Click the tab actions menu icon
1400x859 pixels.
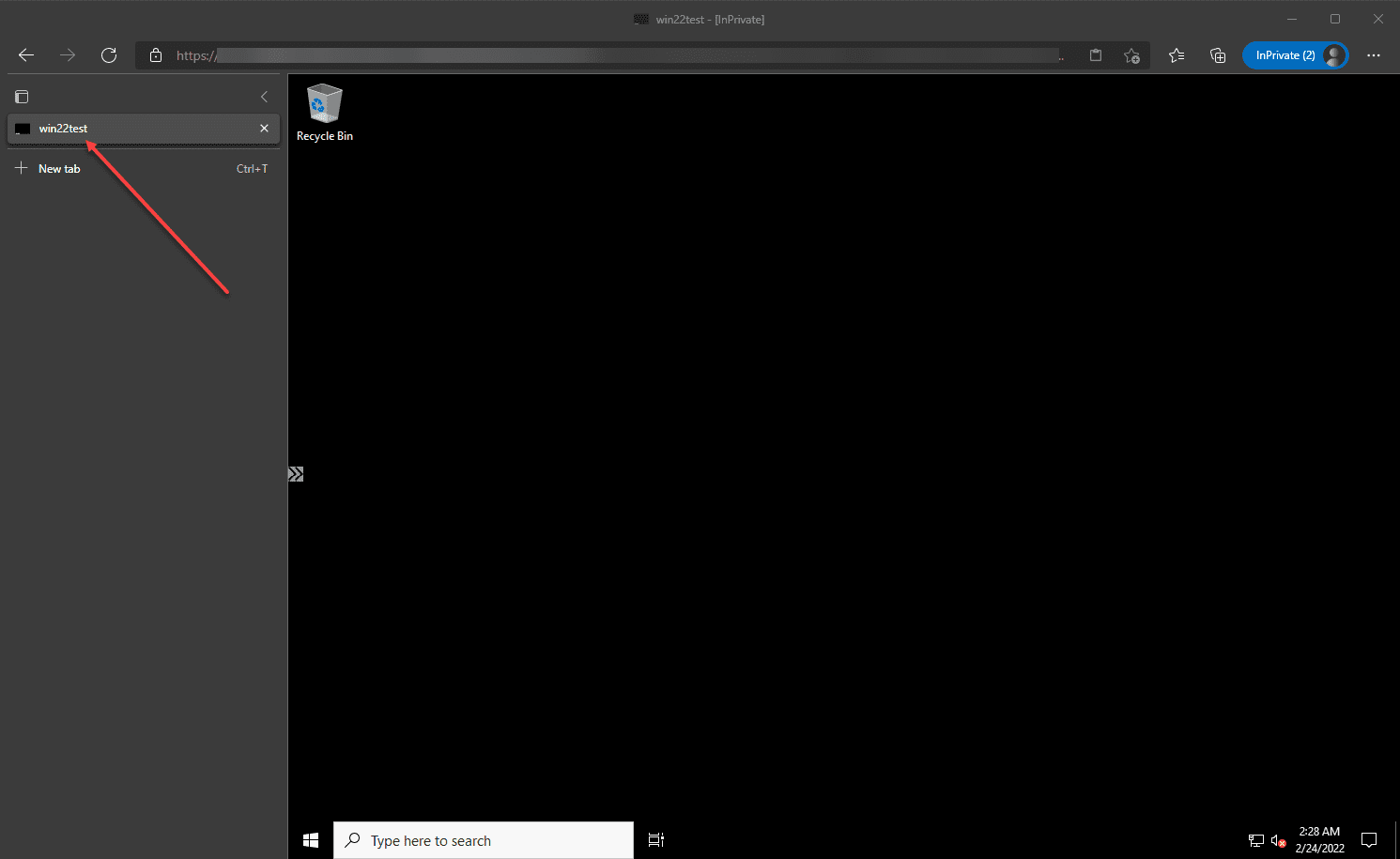[x=22, y=97]
